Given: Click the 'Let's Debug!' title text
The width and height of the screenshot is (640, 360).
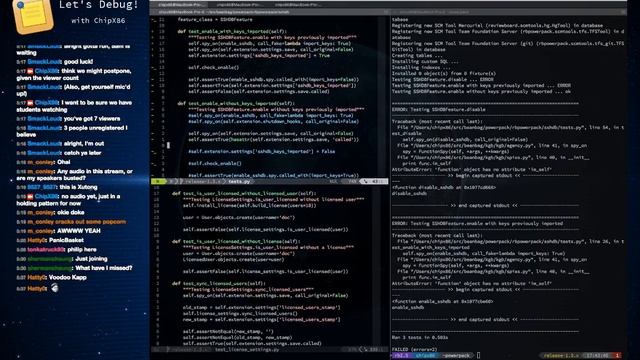Looking at the screenshot, I should tap(98, 5).
